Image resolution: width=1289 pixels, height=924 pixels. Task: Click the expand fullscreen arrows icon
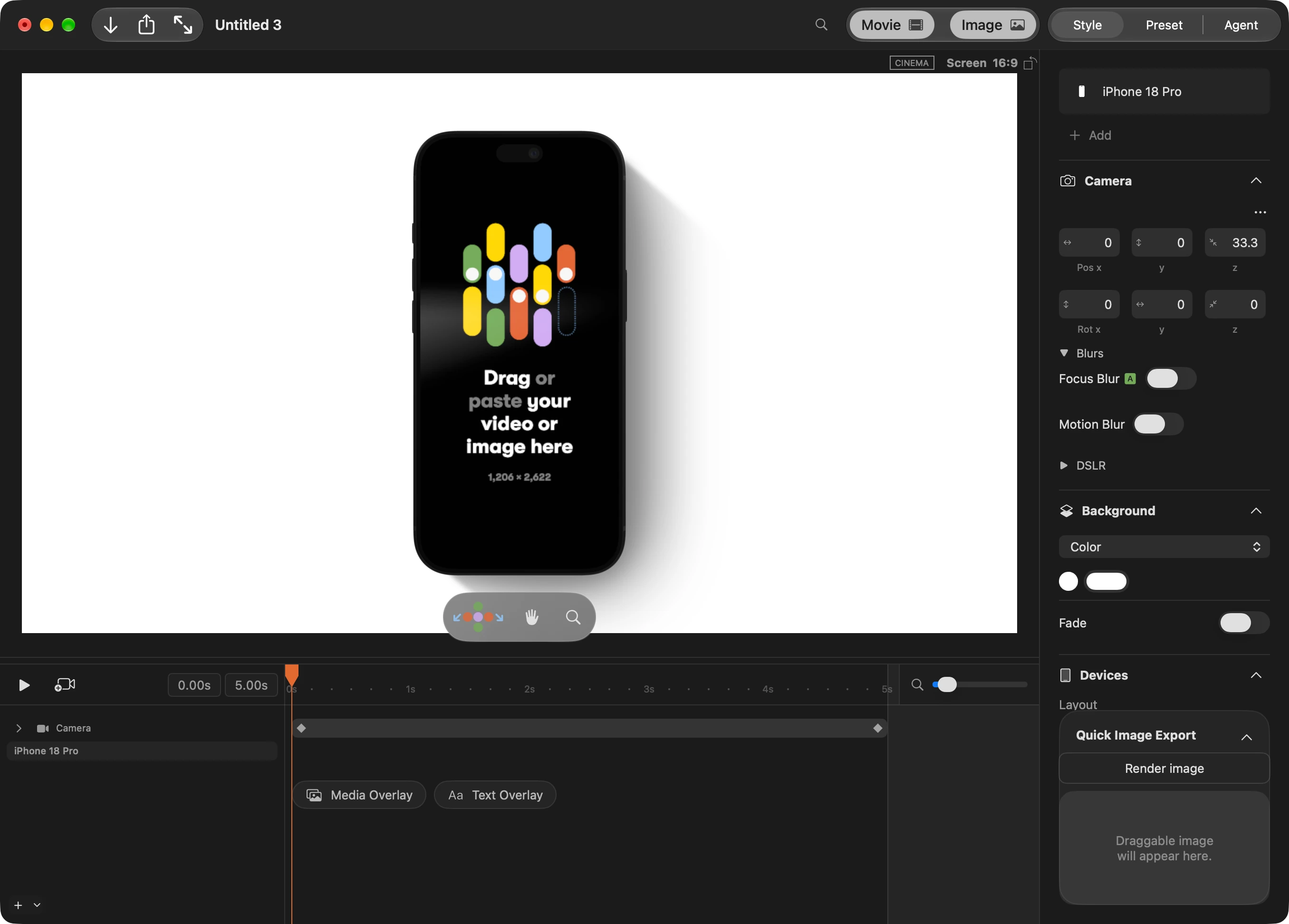pos(183,25)
